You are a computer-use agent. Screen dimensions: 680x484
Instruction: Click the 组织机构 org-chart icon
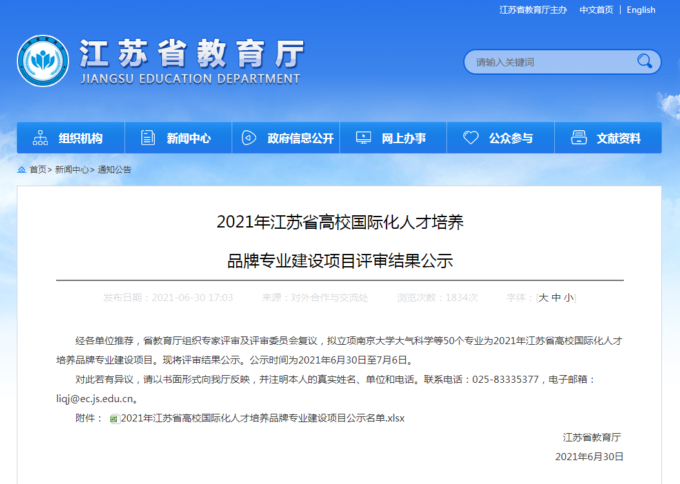pos(41,138)
